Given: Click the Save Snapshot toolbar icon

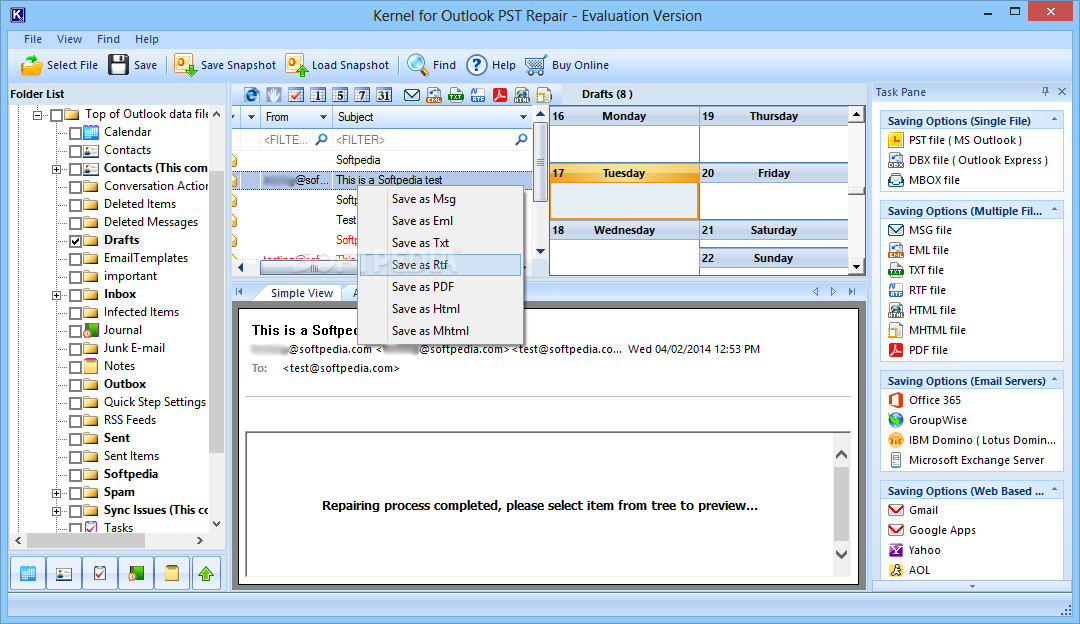Looking at the screenshot, I should click(x=185, y=65).
